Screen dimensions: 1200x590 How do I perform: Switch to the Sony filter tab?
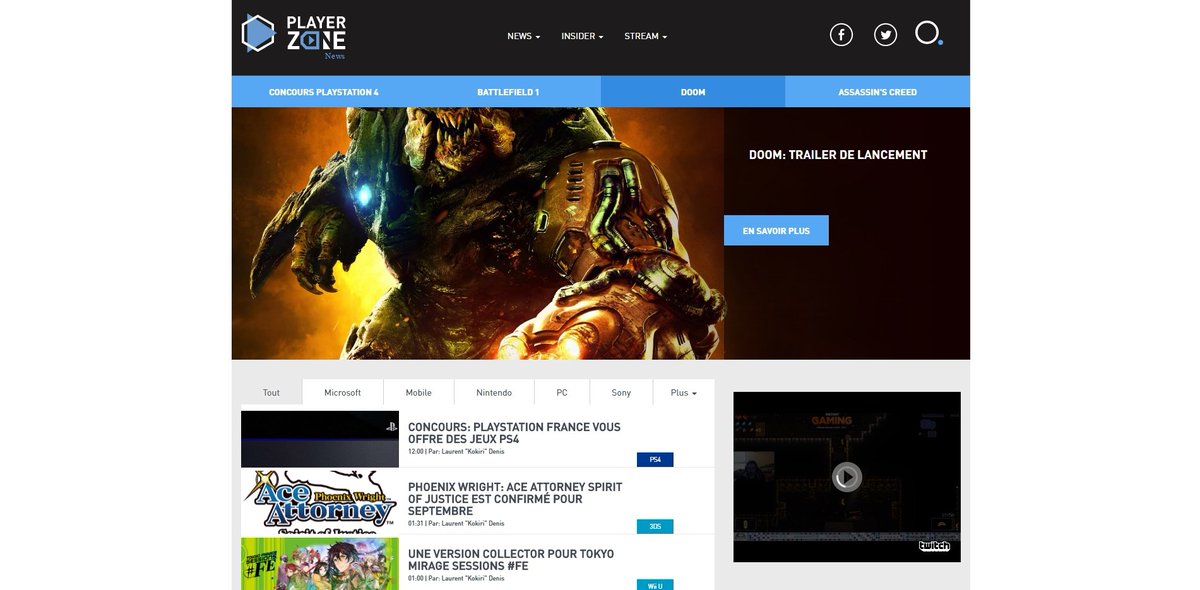tap(621, 393)
